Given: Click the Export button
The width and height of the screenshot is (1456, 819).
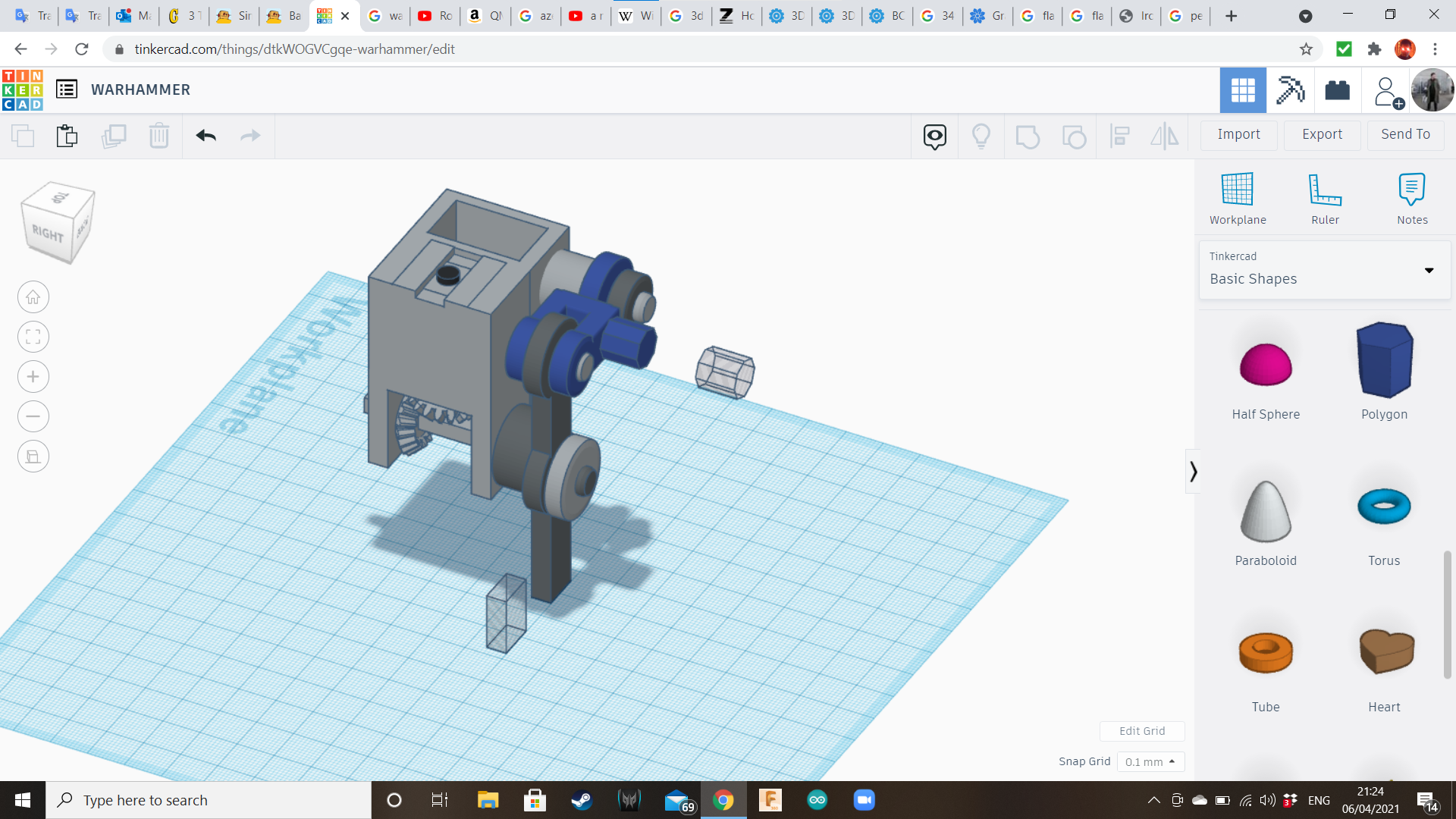Looking at the screenshot, I should (1322, 134).
